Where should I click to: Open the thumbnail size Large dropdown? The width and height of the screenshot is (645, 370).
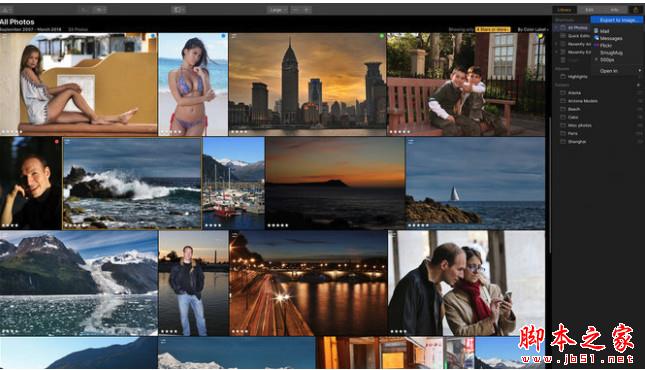click(278, 10)
